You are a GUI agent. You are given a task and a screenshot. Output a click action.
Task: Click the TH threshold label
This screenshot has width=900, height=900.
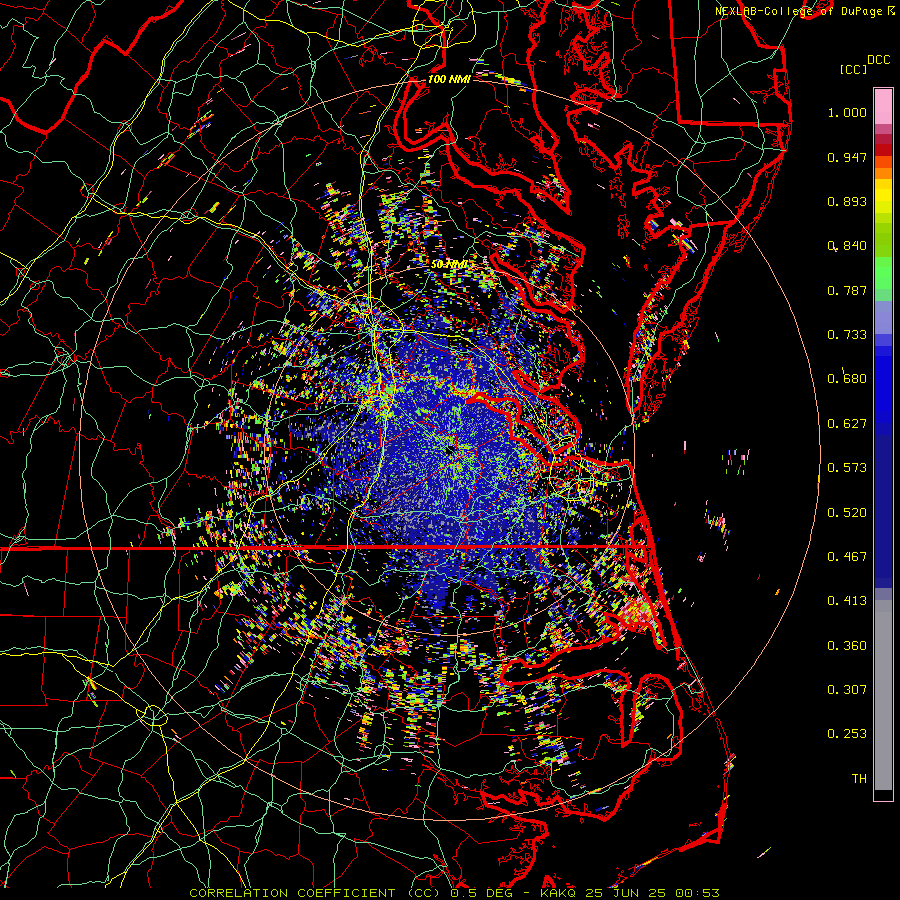859,779
